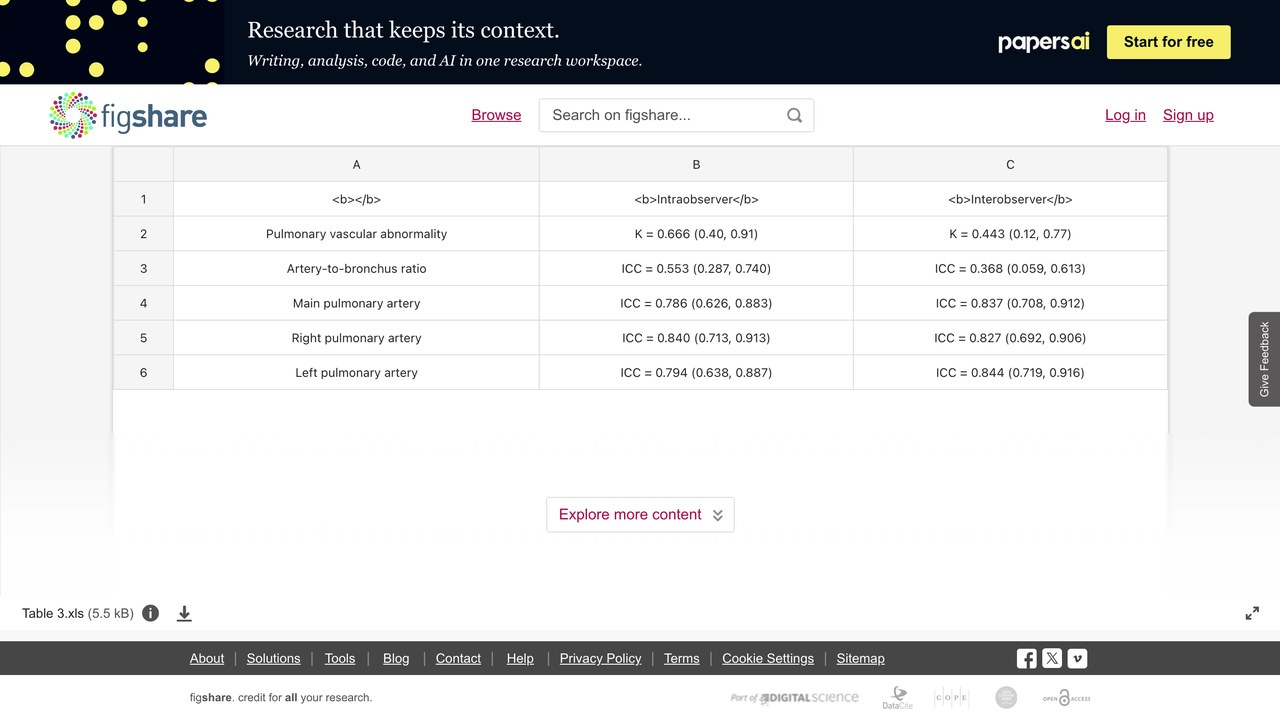The width and height of the screenshot is (1280, 720).
Task: Open About footer link
Action: coord(207,658)
